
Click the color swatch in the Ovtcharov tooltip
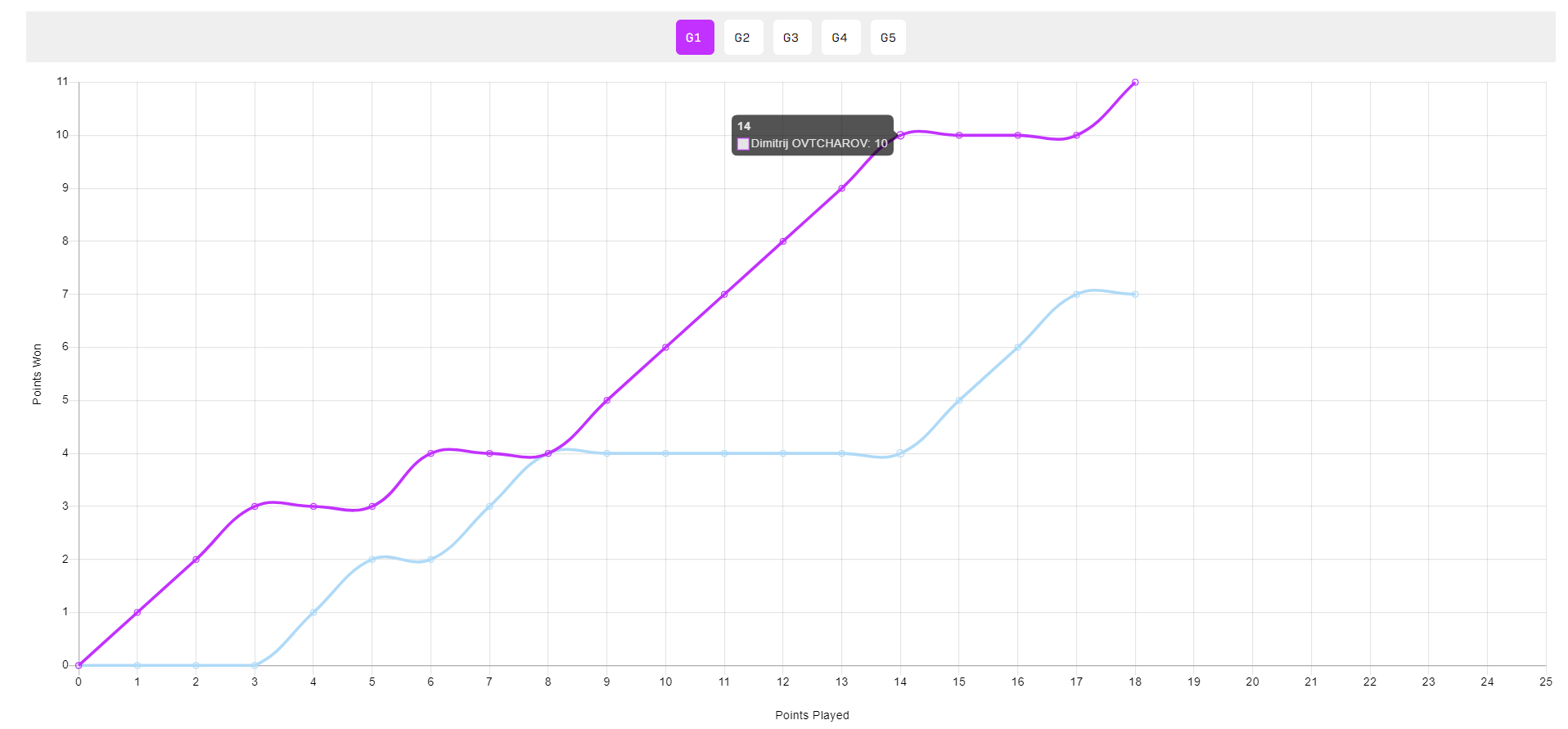click(x=743, y=144)
